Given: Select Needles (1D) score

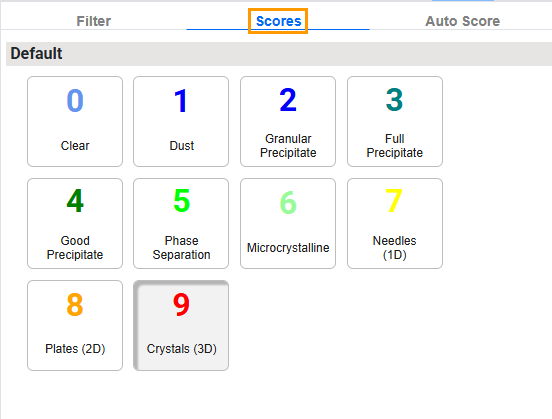Looking at the screenshot, I should tap(395, 224).
